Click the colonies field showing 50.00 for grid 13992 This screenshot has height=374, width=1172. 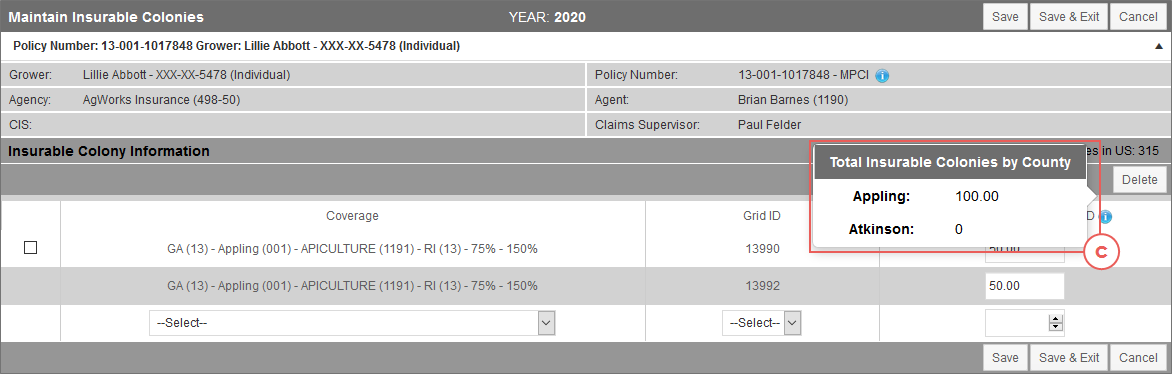click(x=1025, y=286)
